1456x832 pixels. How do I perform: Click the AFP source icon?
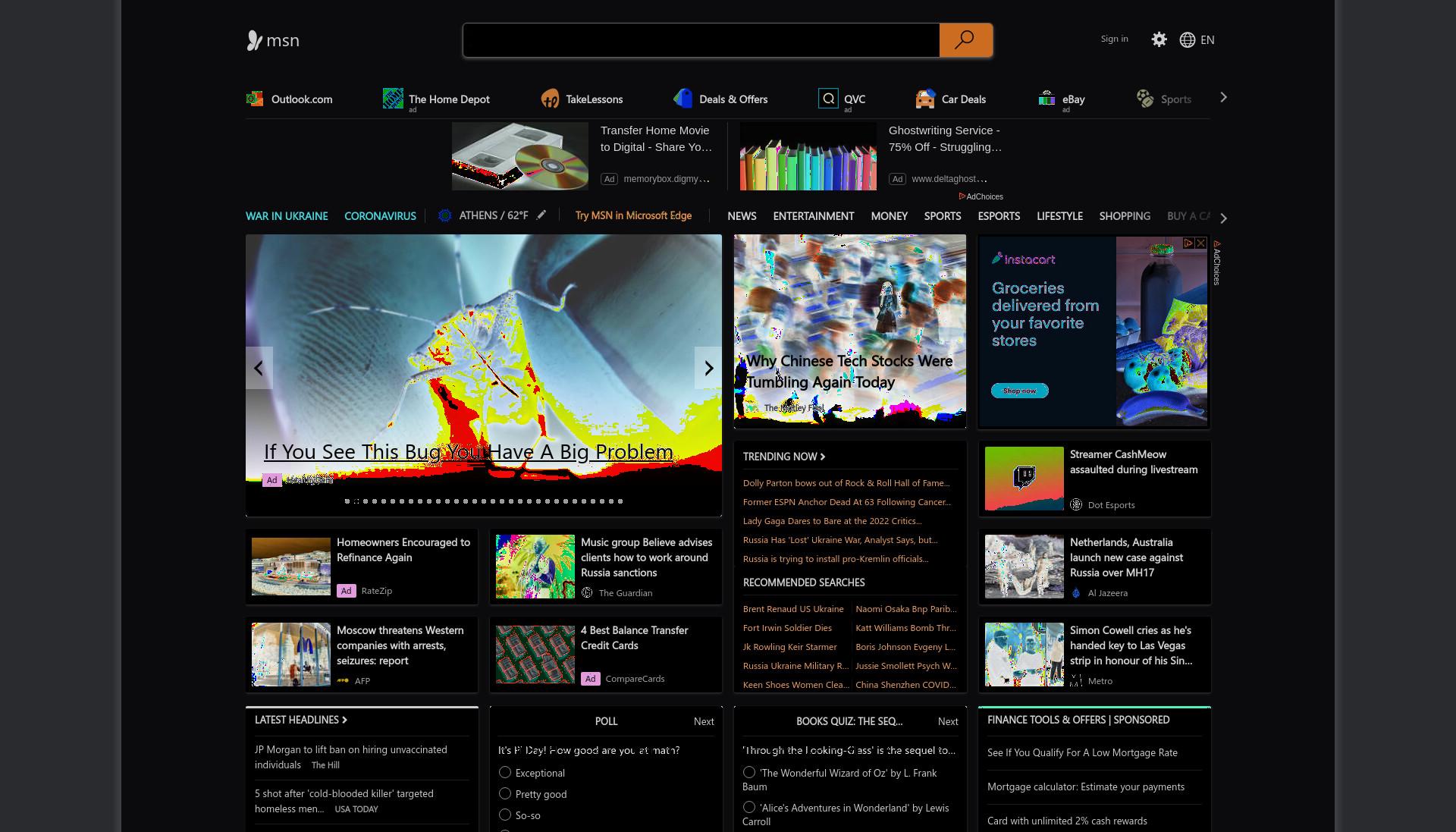click(x=343, y=681)
